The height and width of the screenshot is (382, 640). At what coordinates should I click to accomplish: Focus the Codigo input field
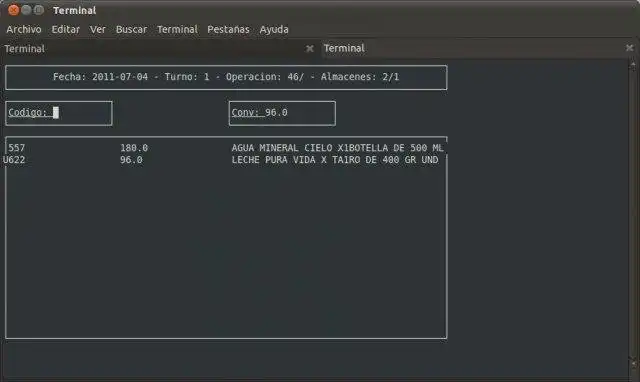[x=59, y=113]
